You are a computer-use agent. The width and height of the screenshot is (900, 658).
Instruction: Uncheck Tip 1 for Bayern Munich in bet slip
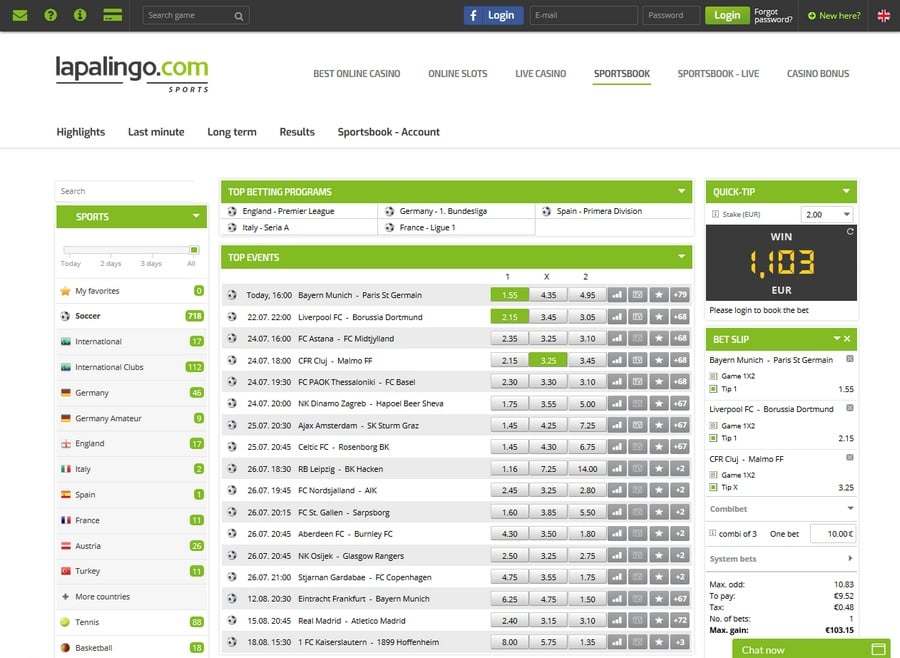[x=713, y=389]
